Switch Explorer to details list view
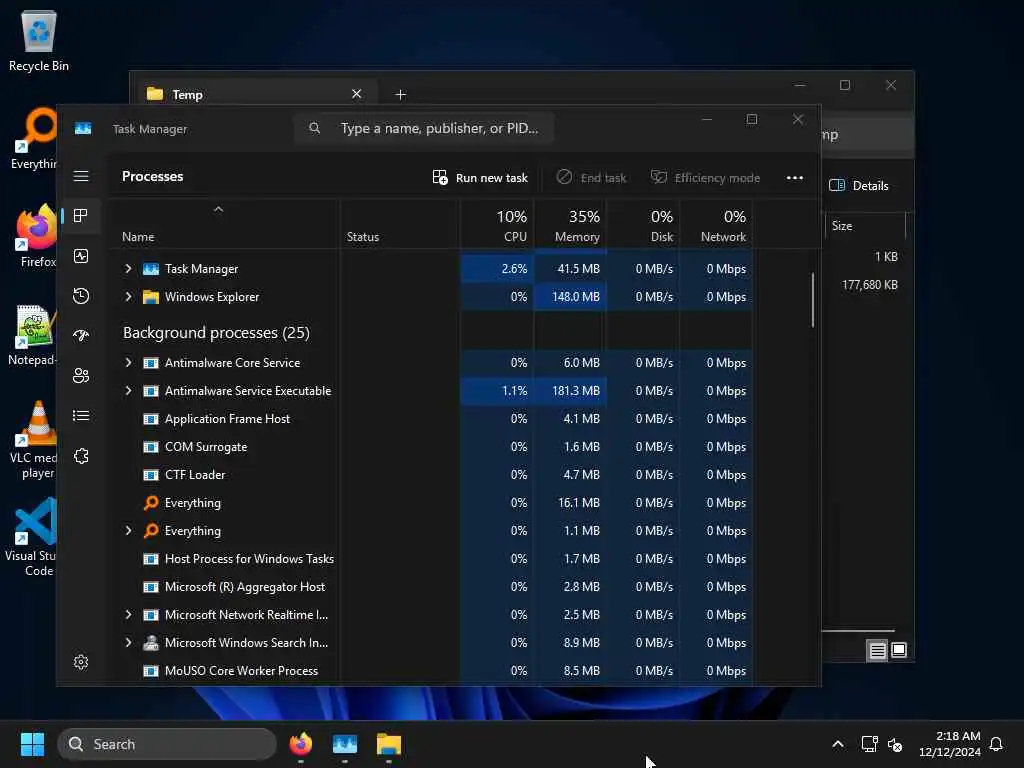The width and height of the screenshot is (1024, 768). tap(877, 650)
